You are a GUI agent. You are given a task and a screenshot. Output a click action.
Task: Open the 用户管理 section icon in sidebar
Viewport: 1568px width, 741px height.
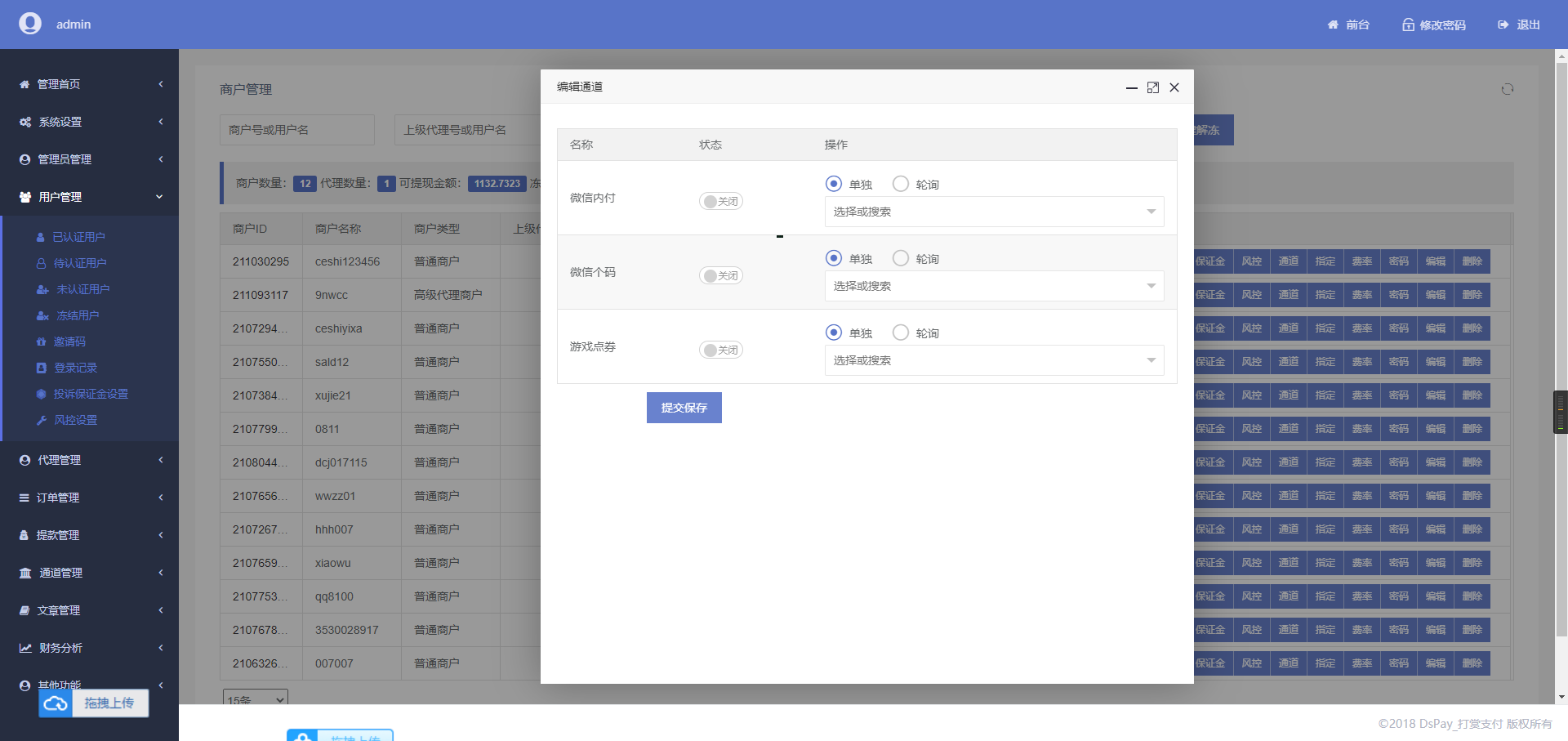tap(24, 197)
